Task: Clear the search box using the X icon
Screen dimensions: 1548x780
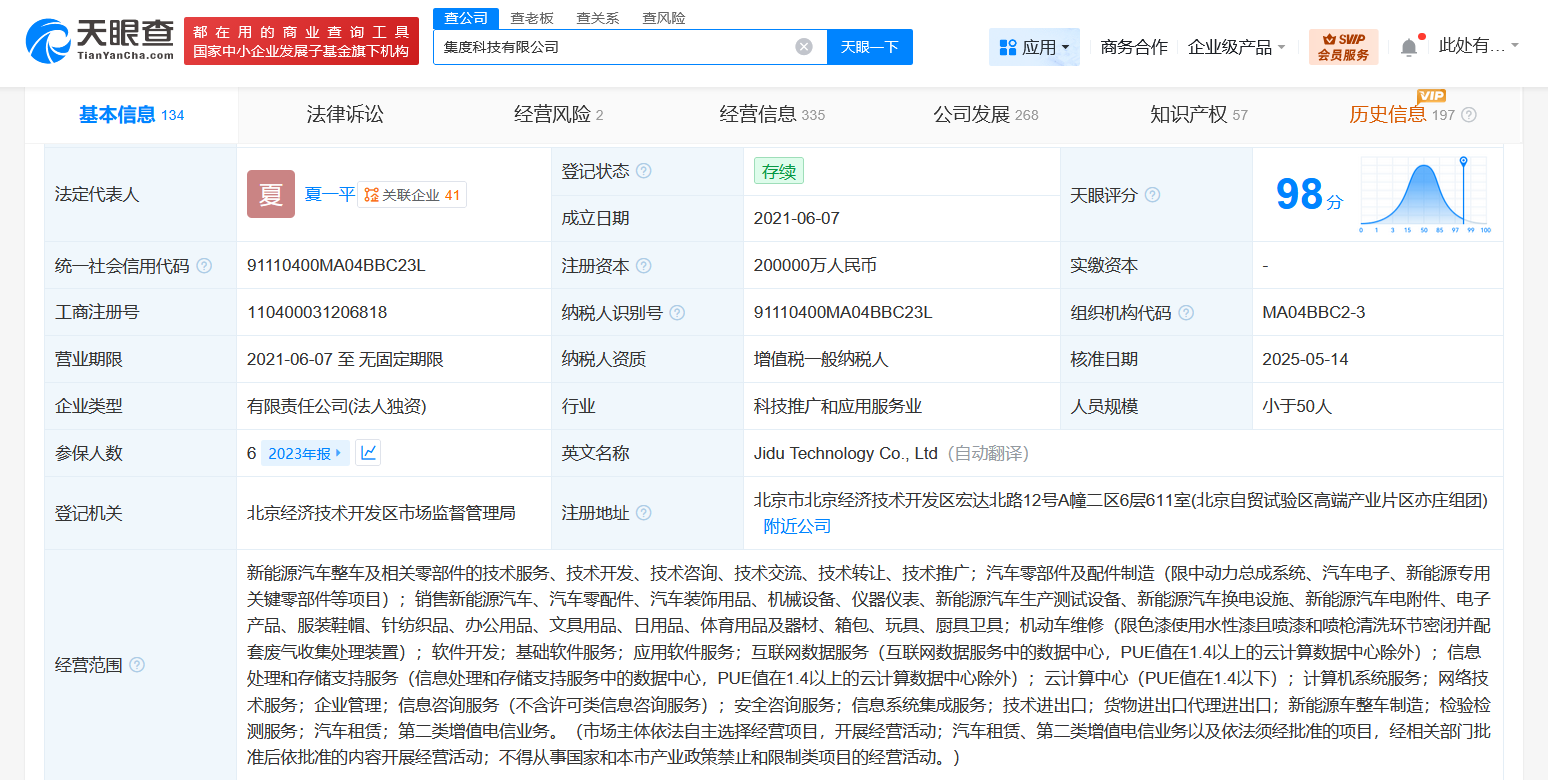Action: point(804,46)
